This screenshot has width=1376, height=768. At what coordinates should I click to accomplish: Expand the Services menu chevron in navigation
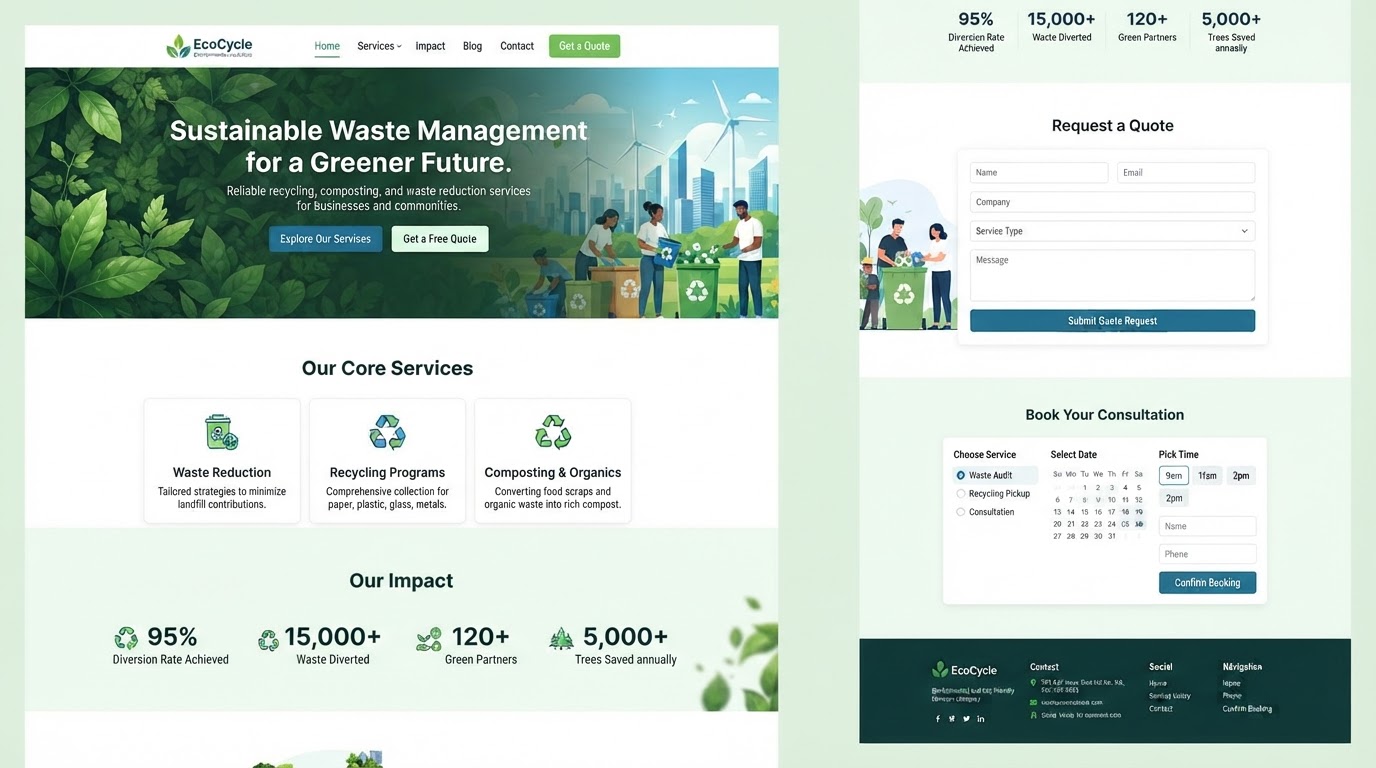[x=399, y=46]
